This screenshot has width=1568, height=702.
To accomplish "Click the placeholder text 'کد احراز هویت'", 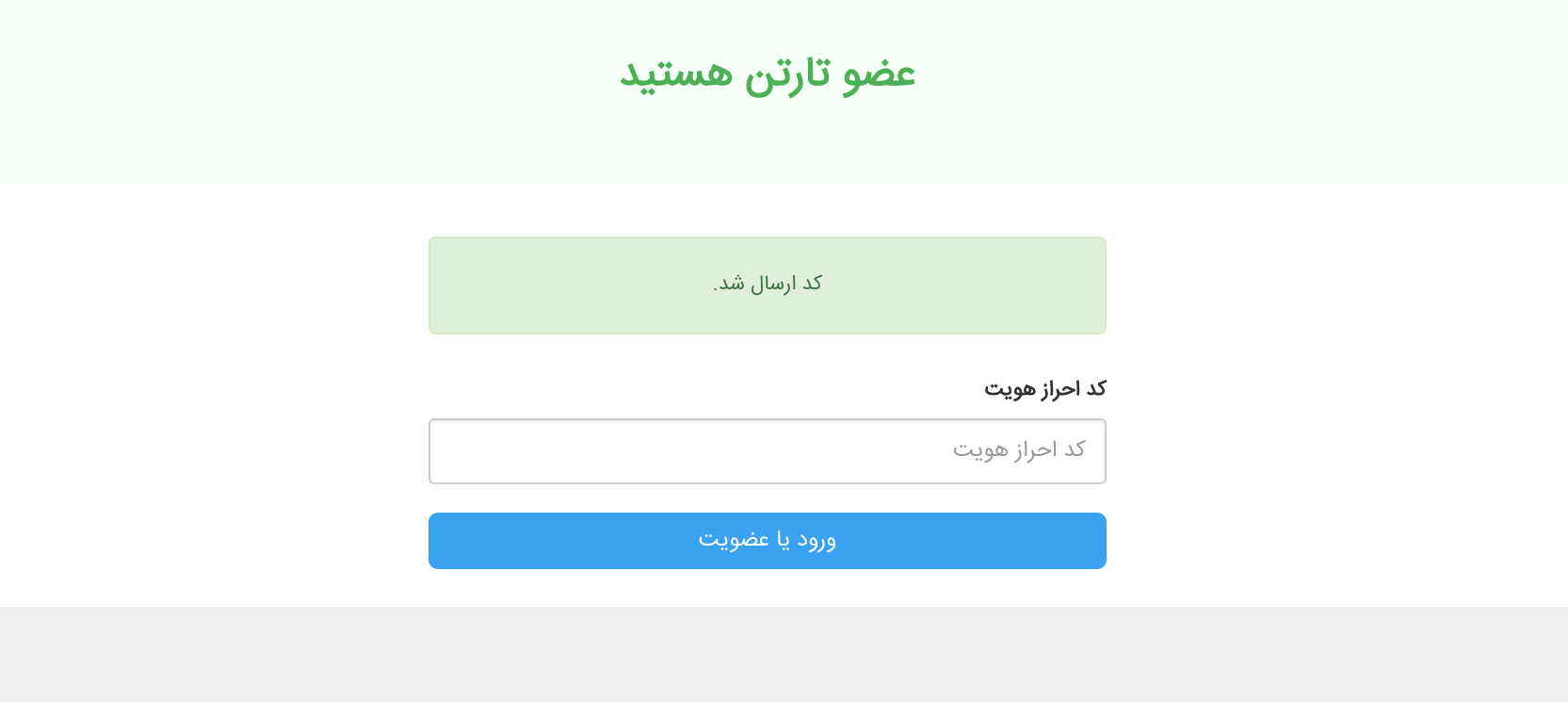I will [x=1019, y=450].
